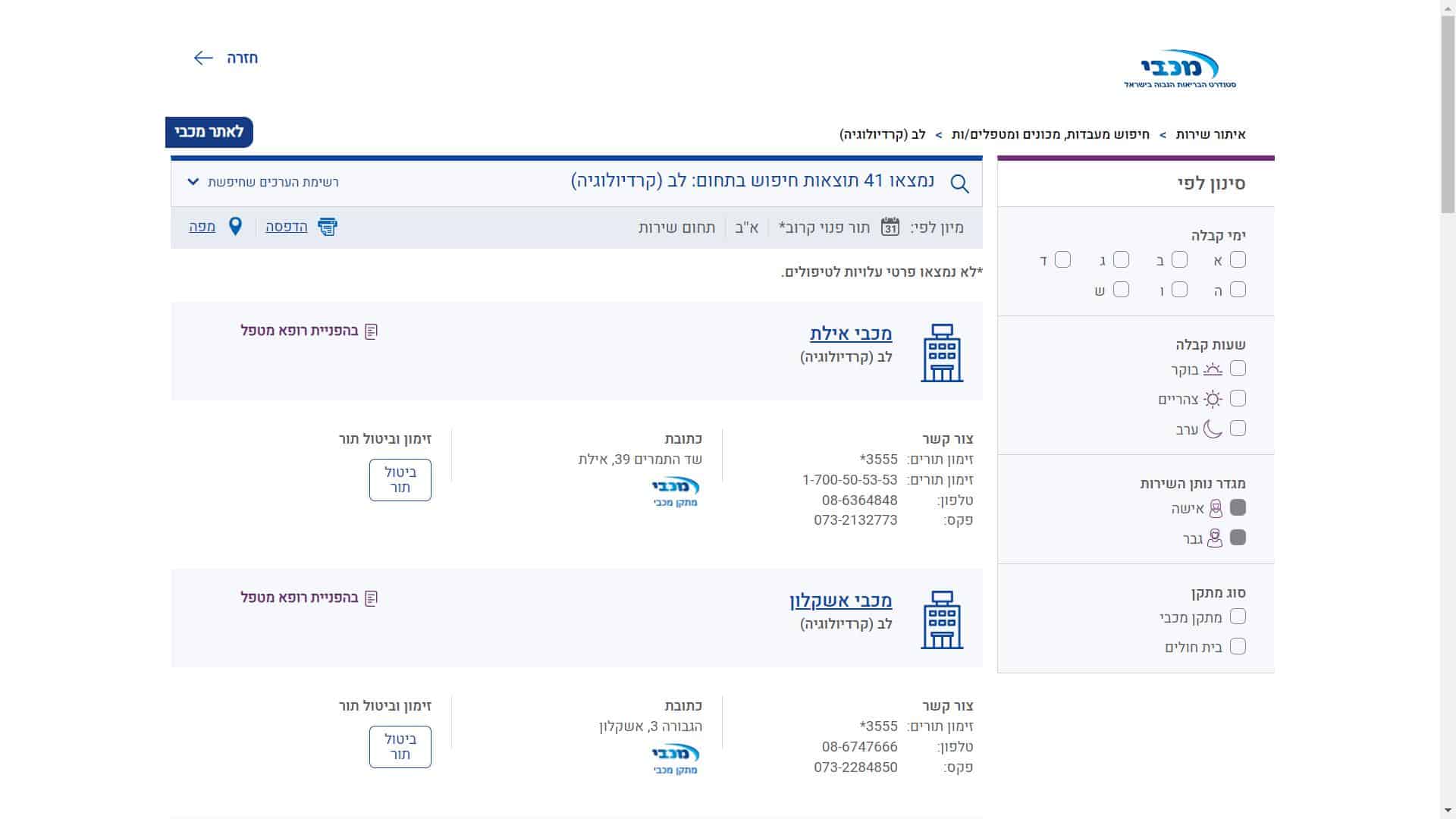The width and height of the screenshot is (1456, 819).
Task: Click referral document icon in מכבי אילת row
Action: pyautogui.click(x=371, y=331)
